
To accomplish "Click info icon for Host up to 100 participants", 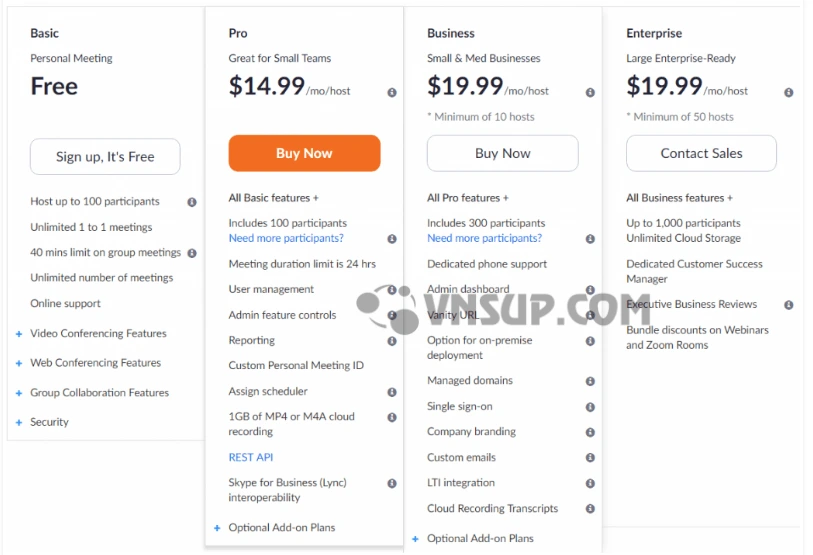I will pos(191,202).
